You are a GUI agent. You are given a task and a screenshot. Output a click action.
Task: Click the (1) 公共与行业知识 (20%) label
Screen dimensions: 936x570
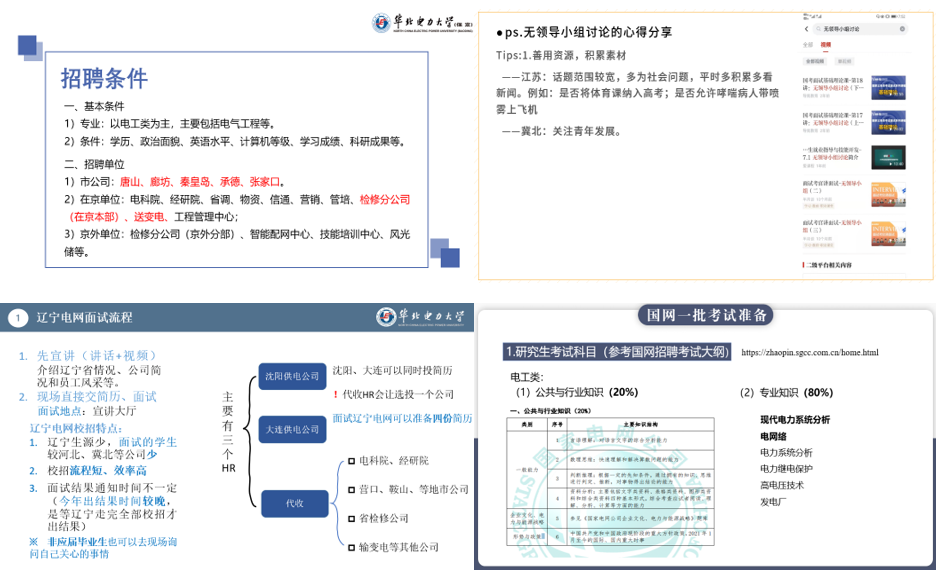pos(577,392)
